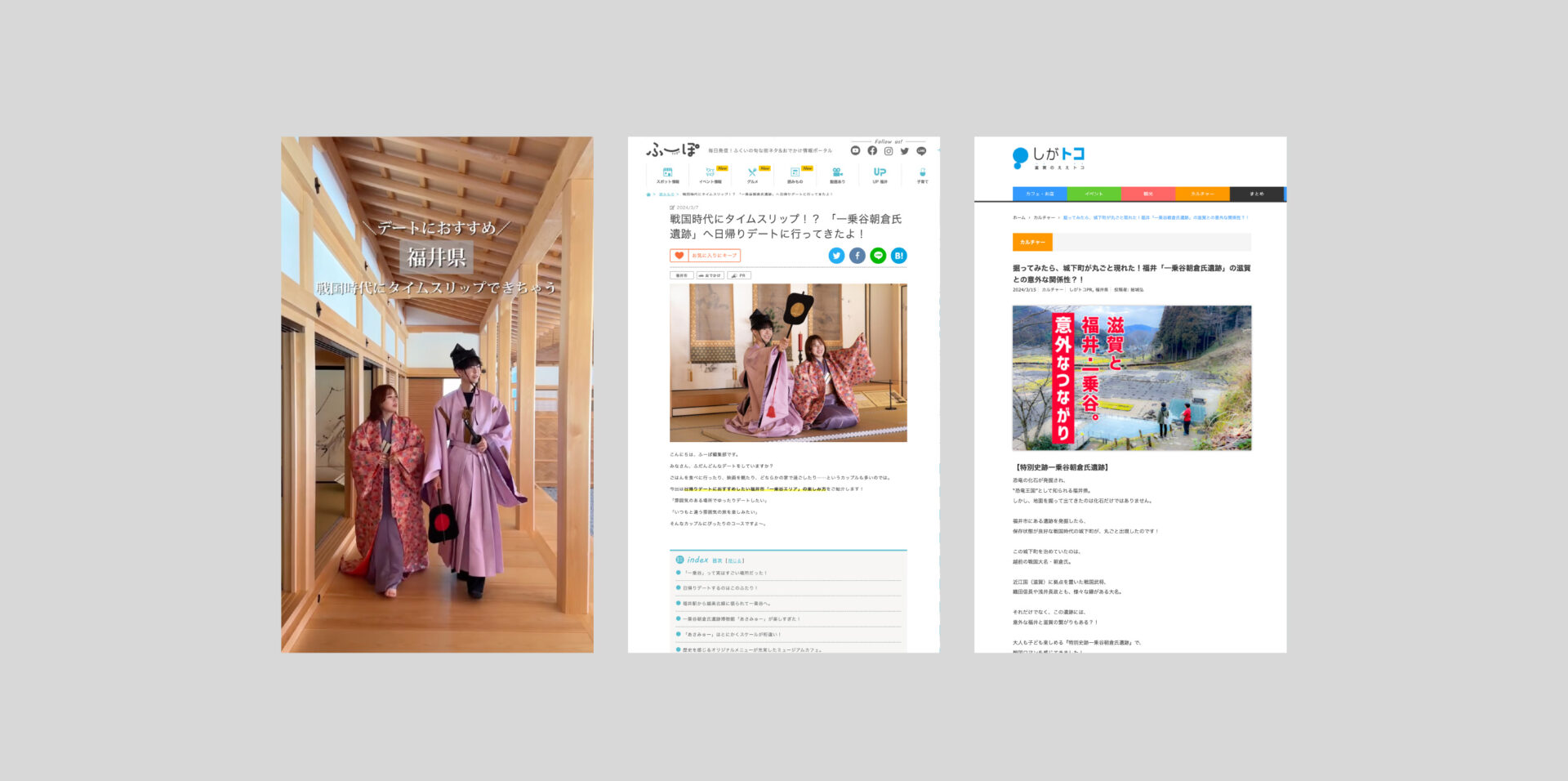Open the Instagram icon in the ふーぽ header

click(889, 151)
